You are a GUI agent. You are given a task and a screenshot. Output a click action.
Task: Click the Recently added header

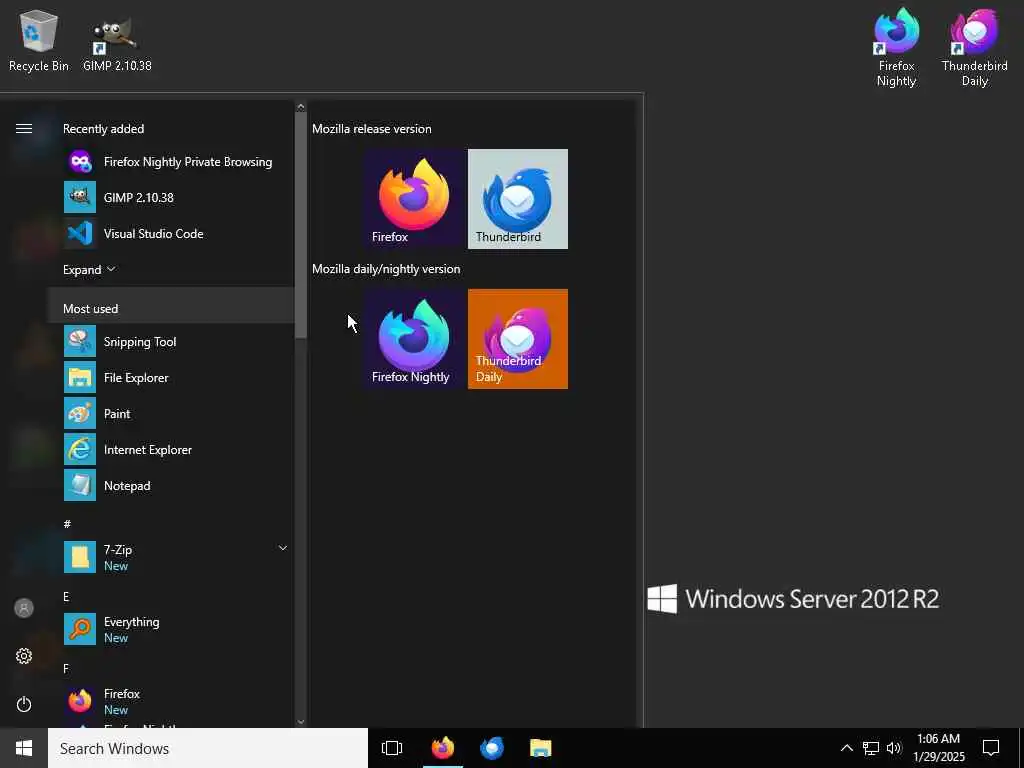pyautogui.click(x=103, y=129)
